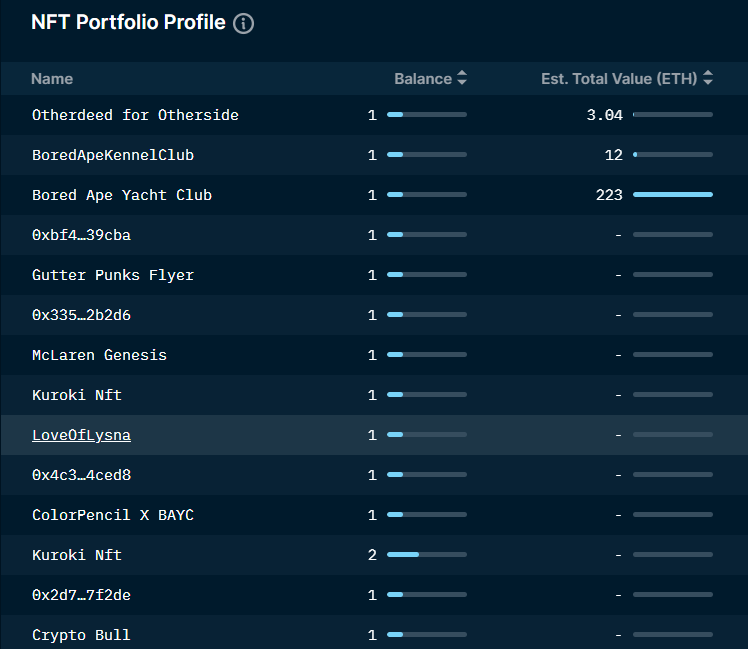Viewport: 748px width, 649px height.
Task: Click the balance bar in the row with balance 2
Action: pyautogui.click(x=427, y=555)
